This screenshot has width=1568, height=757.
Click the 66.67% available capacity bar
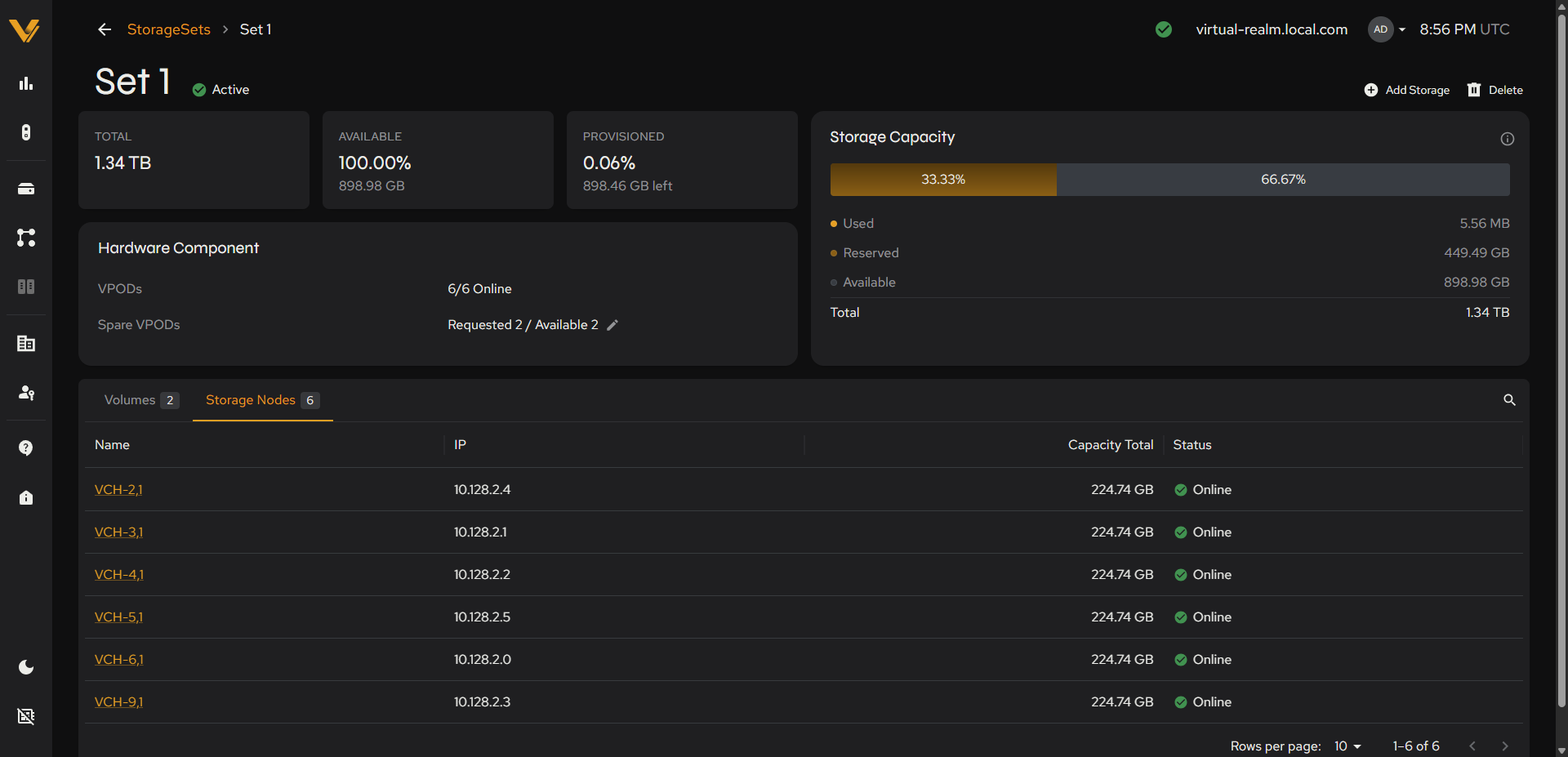coord(1283,180)
